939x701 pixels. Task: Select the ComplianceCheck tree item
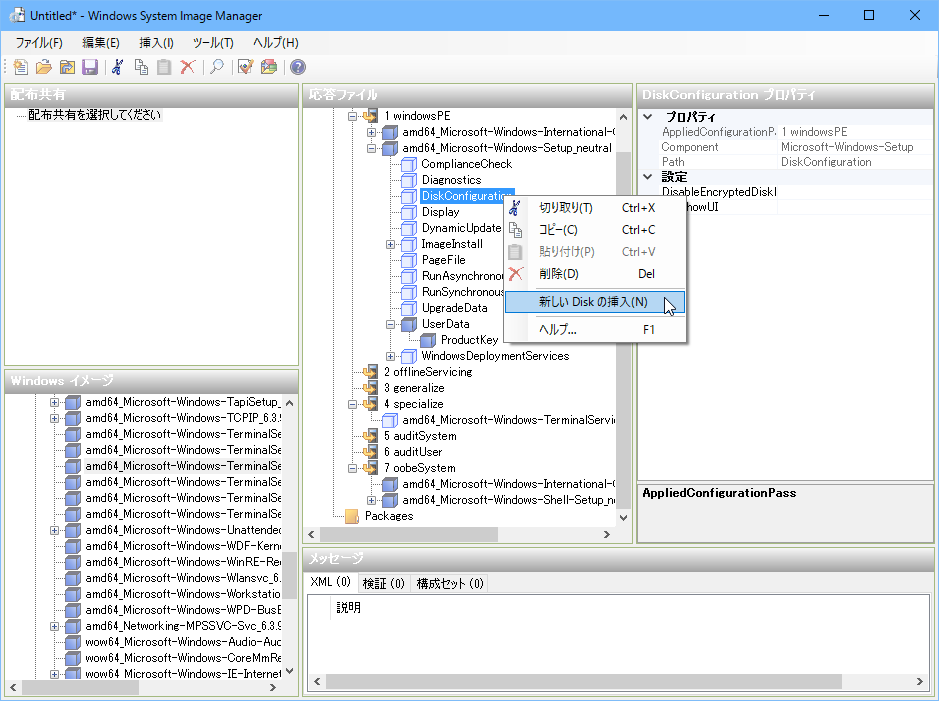pyautogui.click(x=467, y=164)
